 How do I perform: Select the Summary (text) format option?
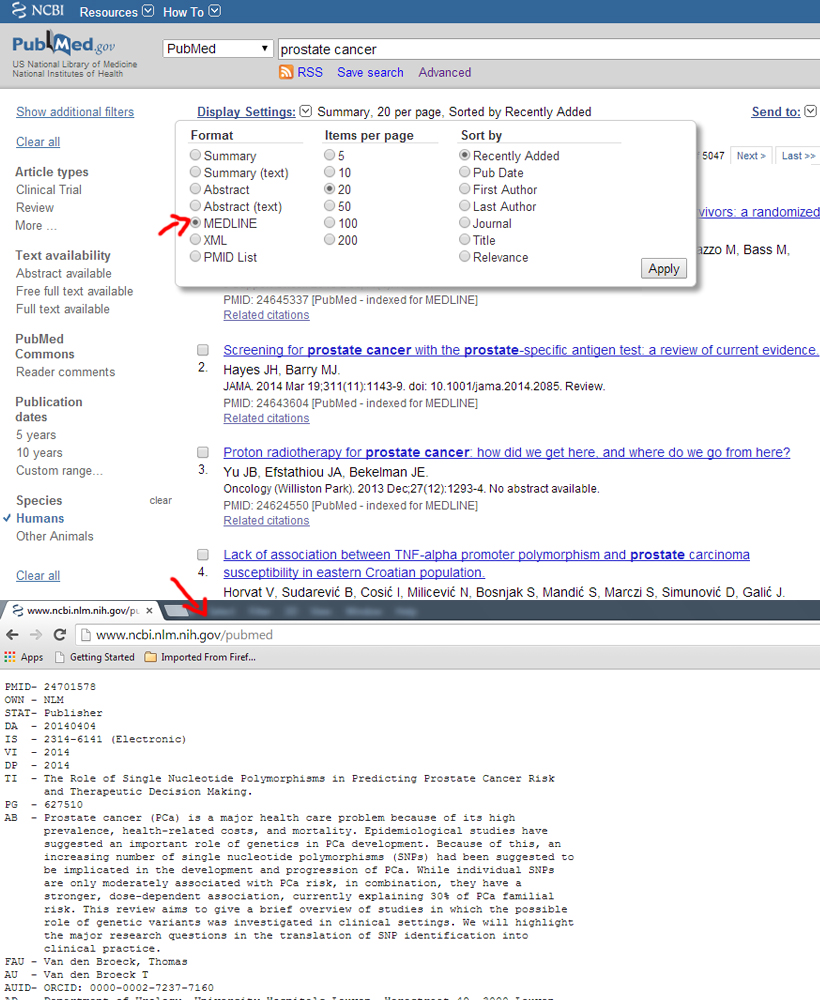[x=196, y=172]
